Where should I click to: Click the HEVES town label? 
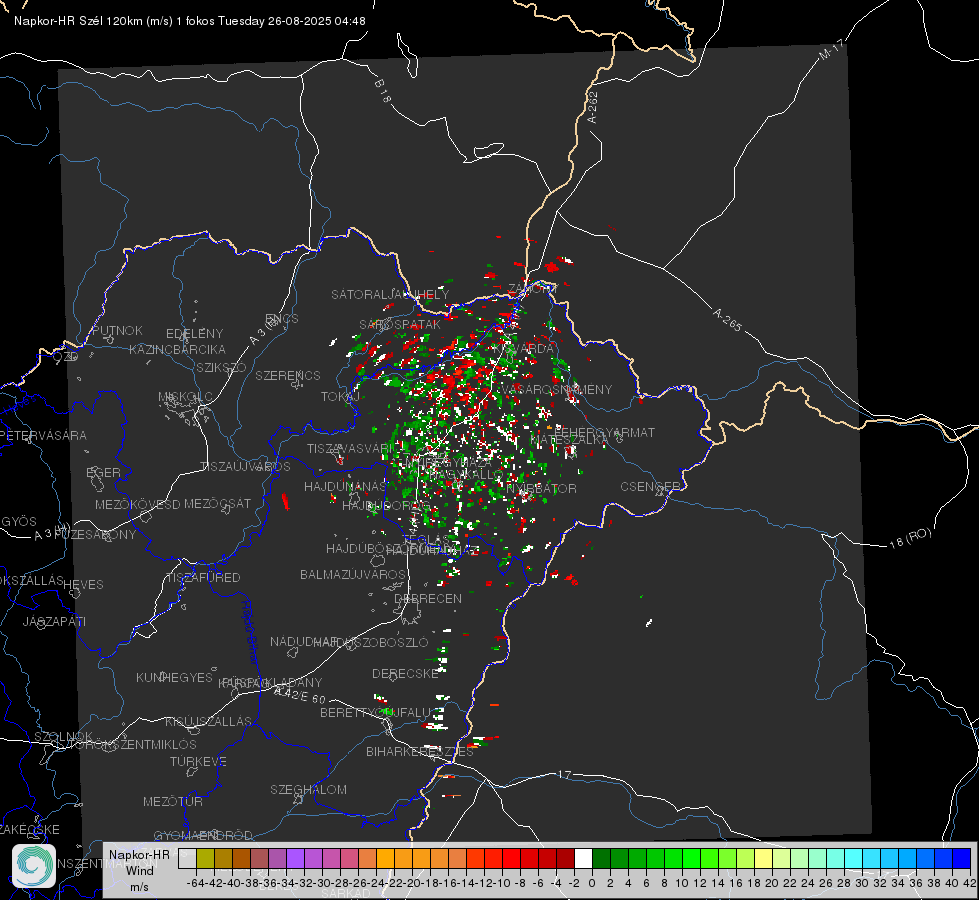coord(83,585)
